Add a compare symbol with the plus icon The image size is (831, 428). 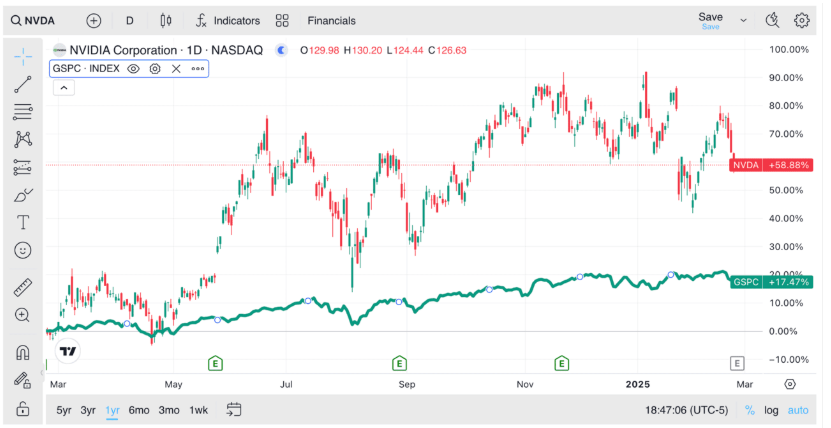pos(94,21)
